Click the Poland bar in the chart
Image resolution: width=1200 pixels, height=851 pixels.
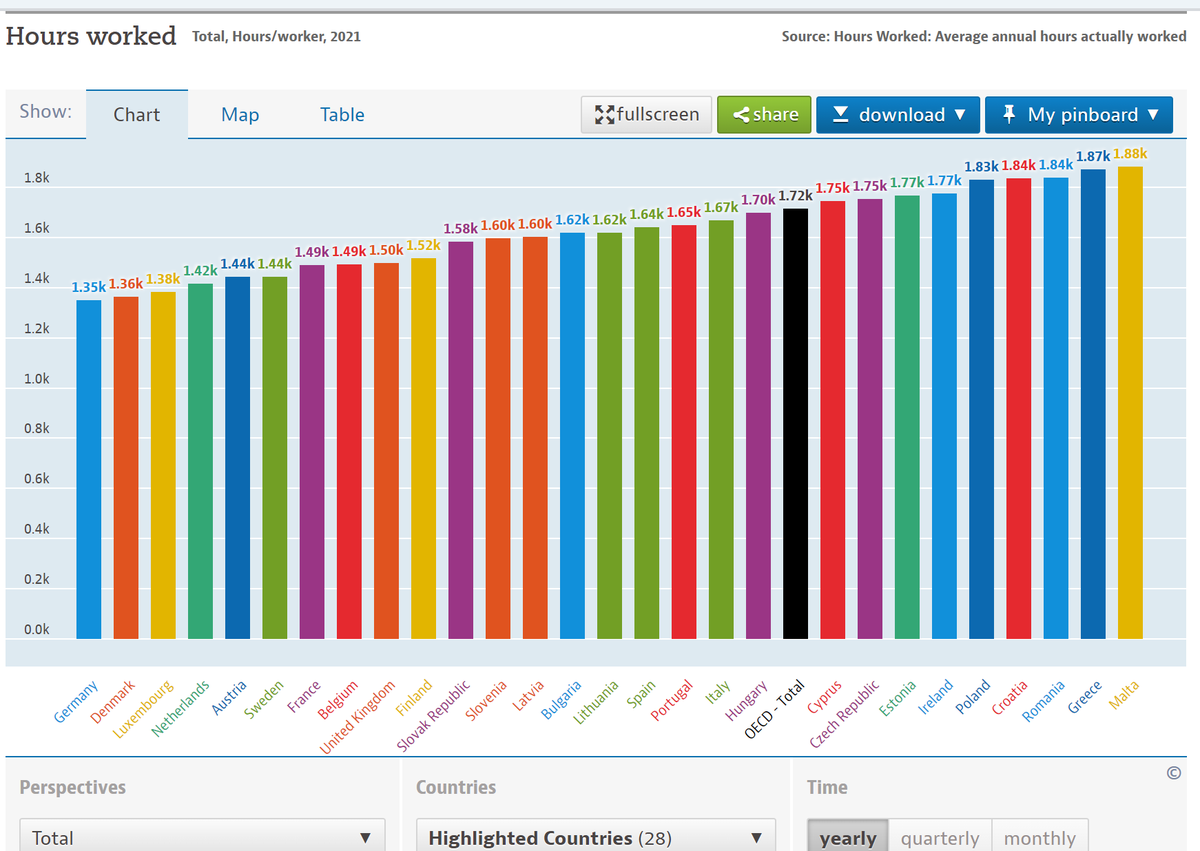[981, 409]
